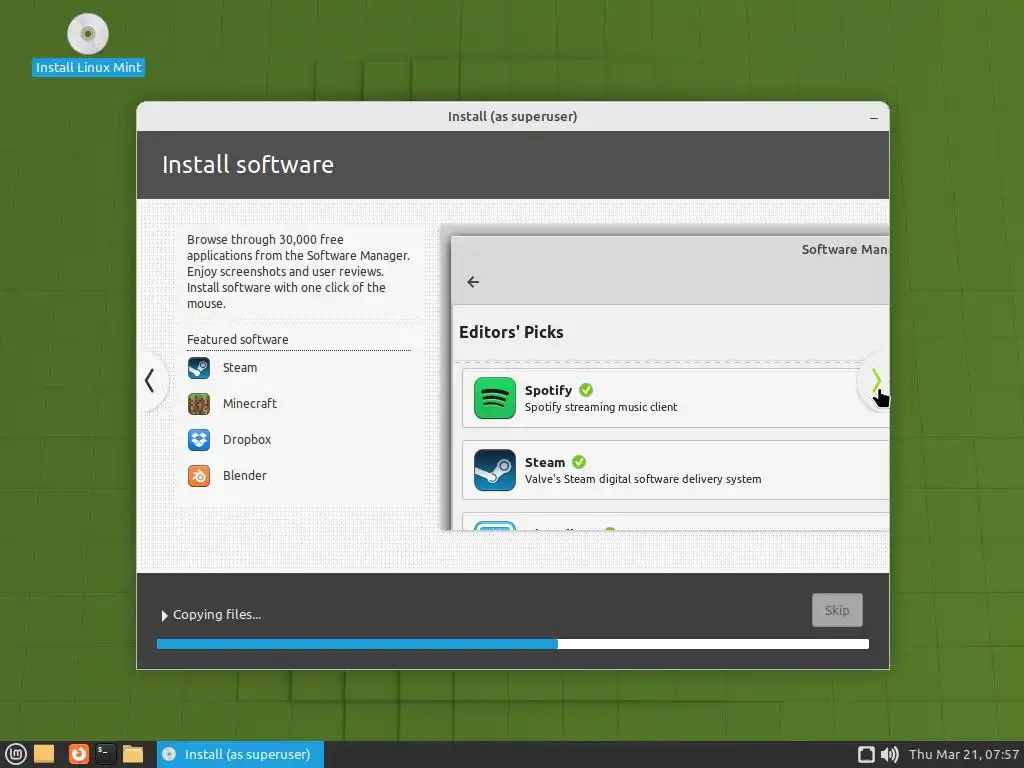
Task: Click the "Editors' Picks" heading
Action: [511, 332]
